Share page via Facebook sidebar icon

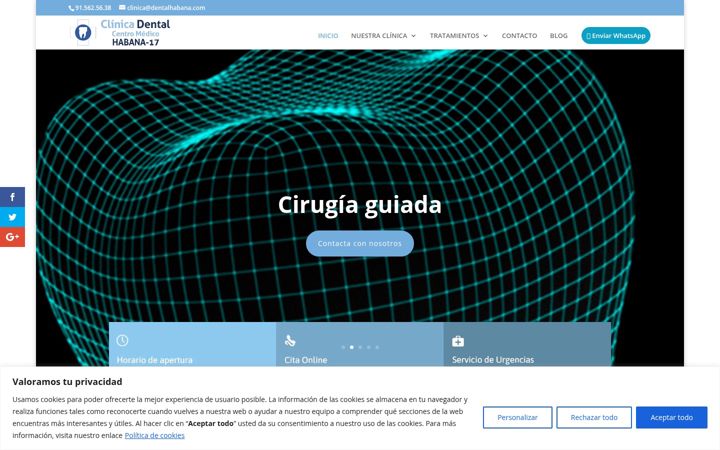click(12, 197)
